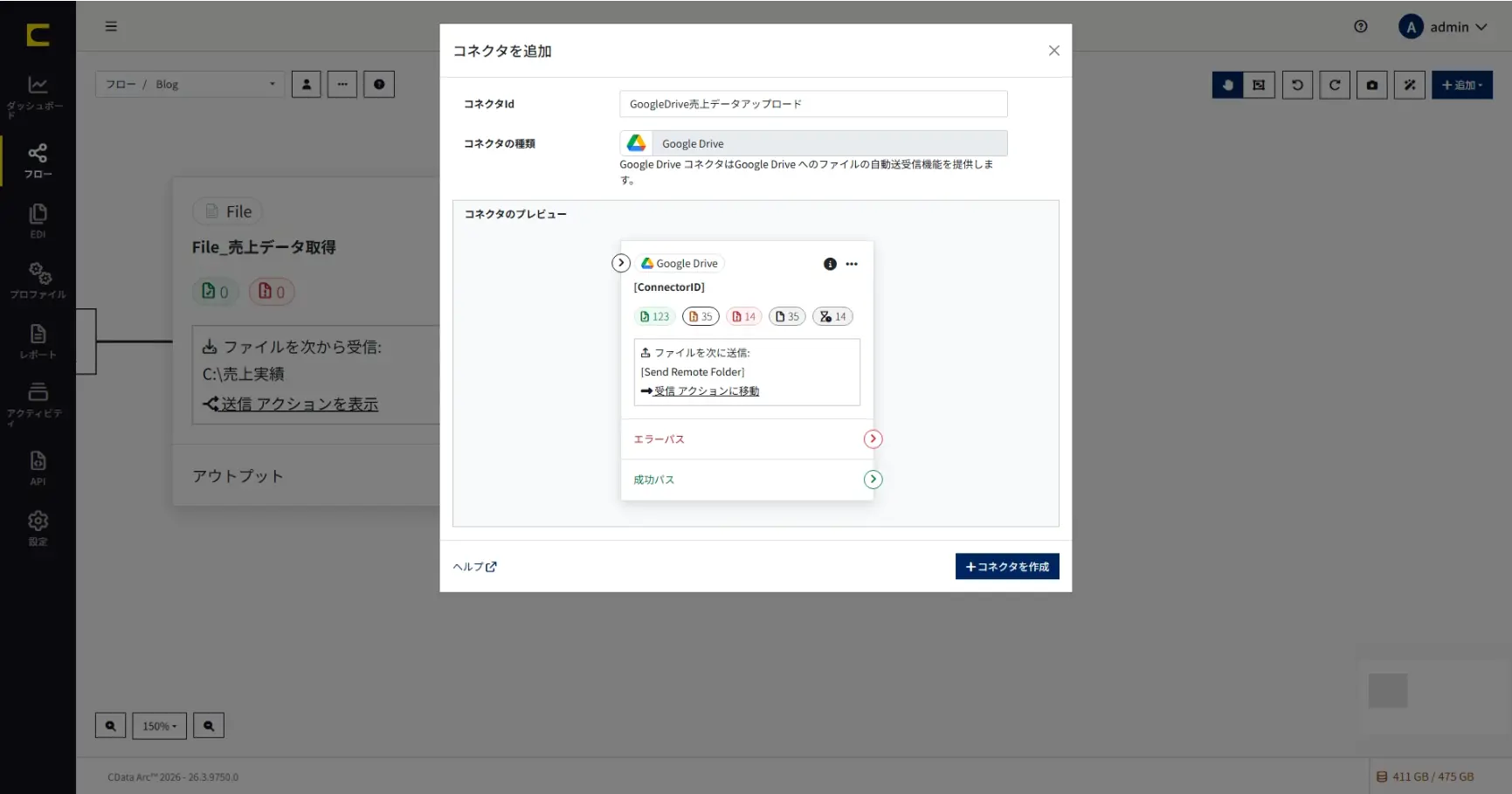Screen dimensions: 1512x794
Task: Open the プロファイル sidebar section
Action: 38,280
